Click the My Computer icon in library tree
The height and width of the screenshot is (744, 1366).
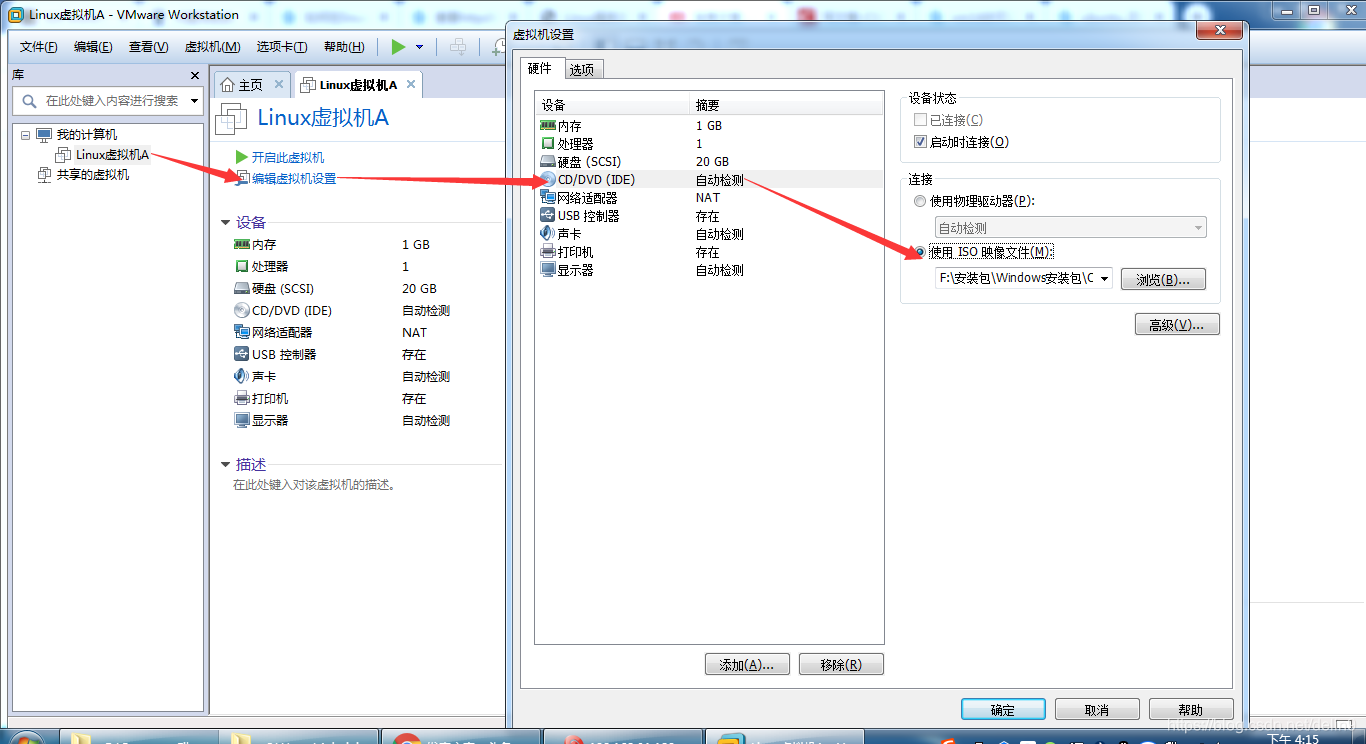(44, 135)
